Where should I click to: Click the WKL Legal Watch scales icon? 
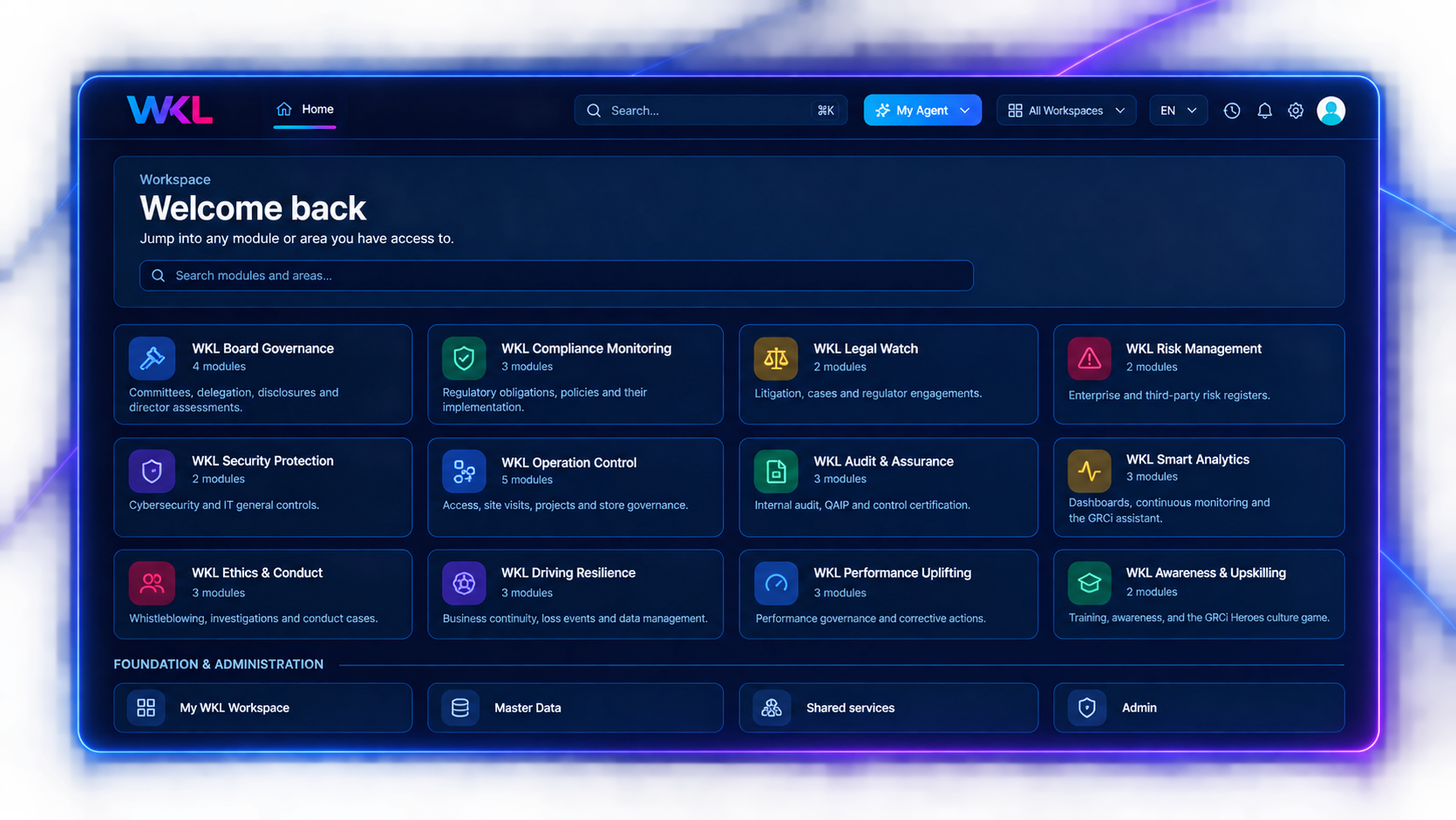776,358
